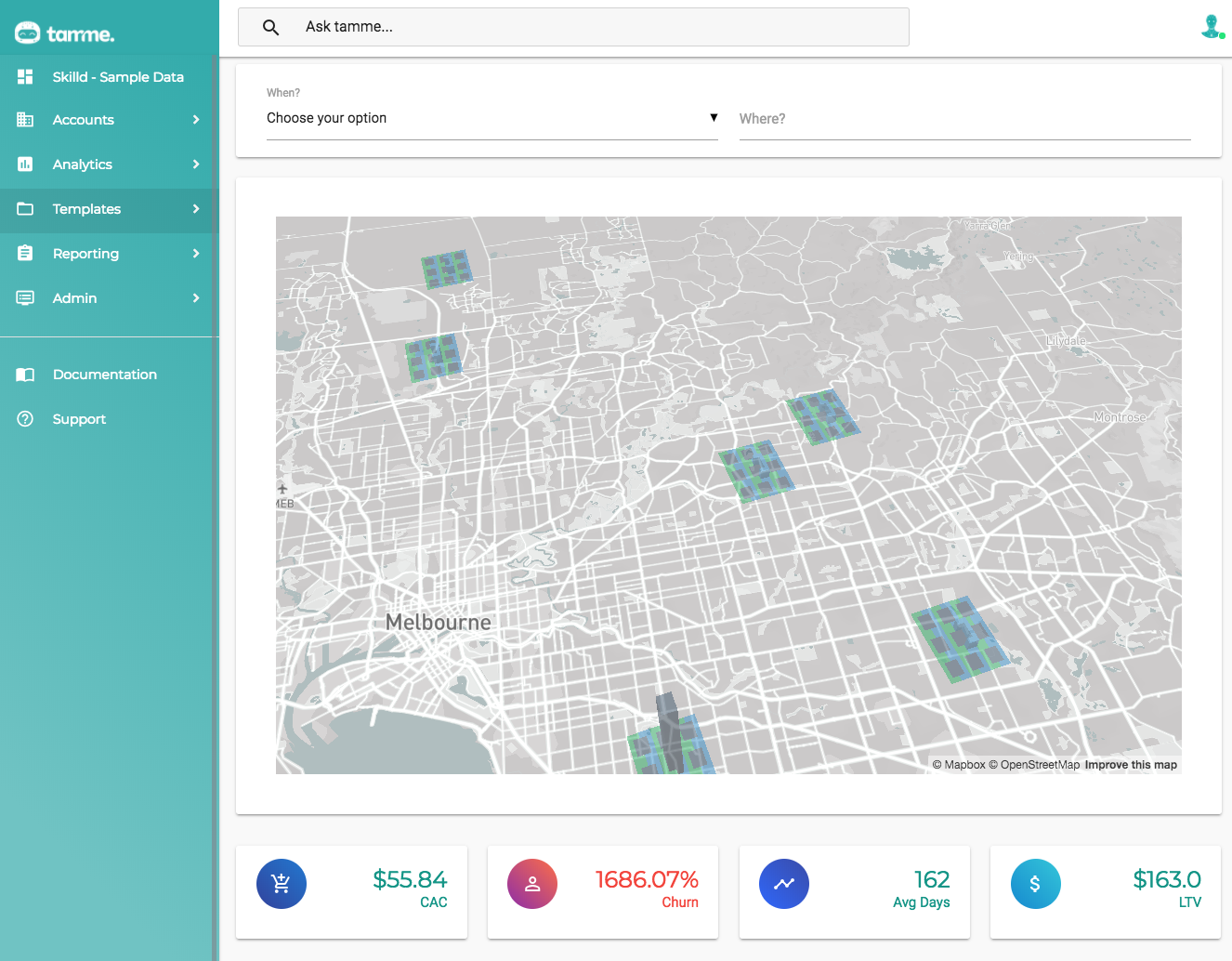Click the tall 3D building bar on map

(671, 732)
